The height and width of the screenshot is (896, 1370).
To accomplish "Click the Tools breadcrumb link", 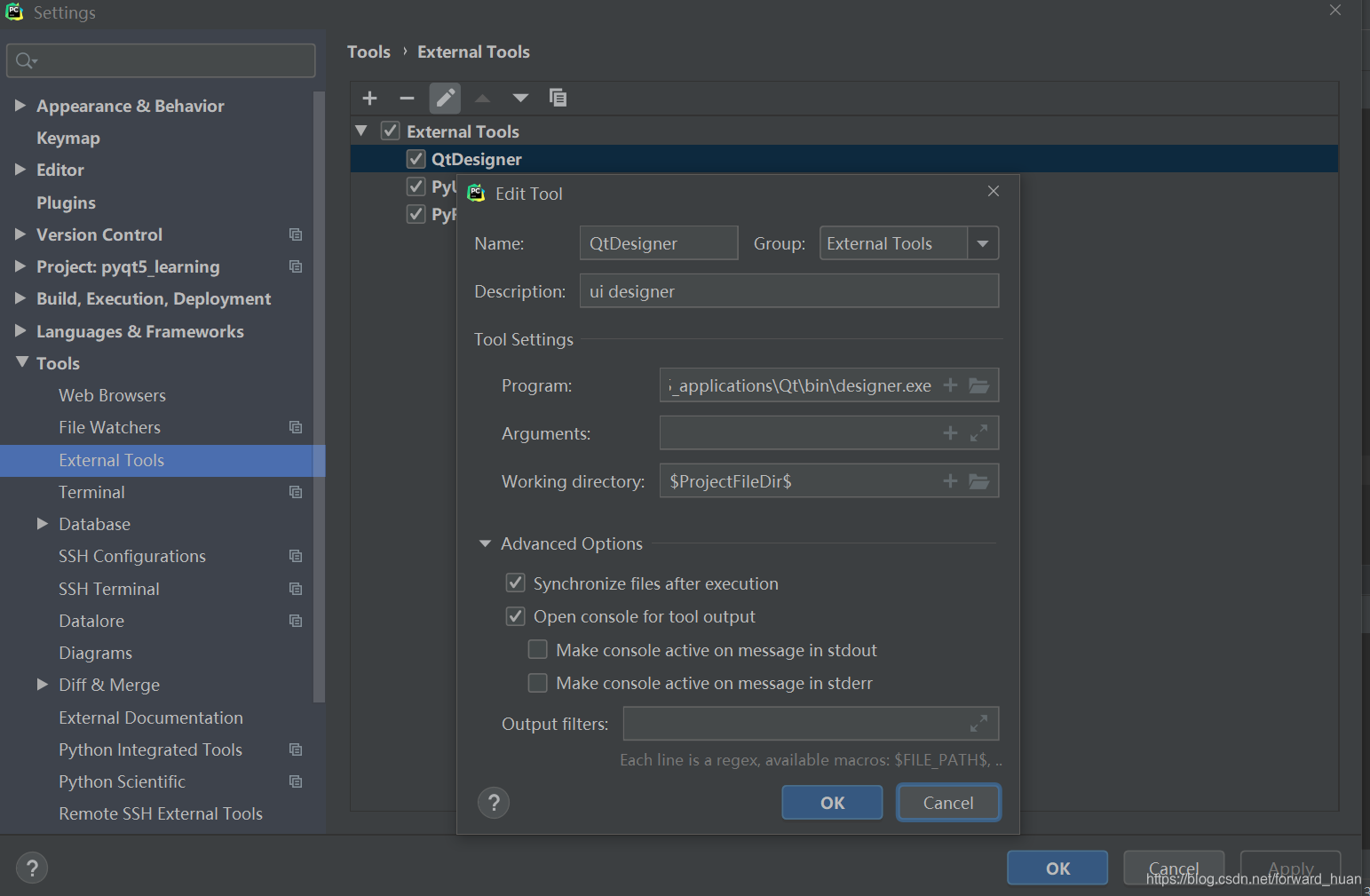I will tap(368, 52).
